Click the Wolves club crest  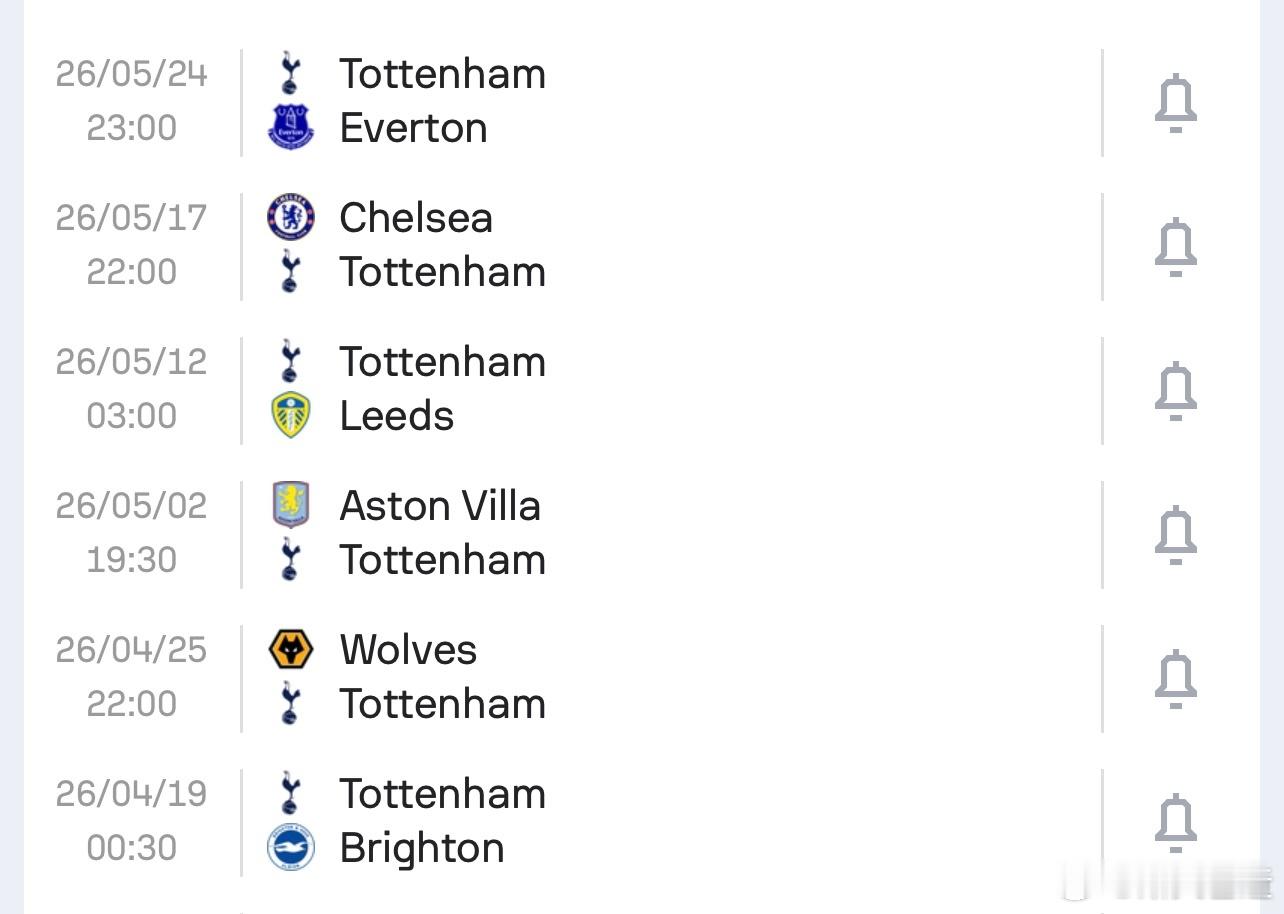click(291, 650)
